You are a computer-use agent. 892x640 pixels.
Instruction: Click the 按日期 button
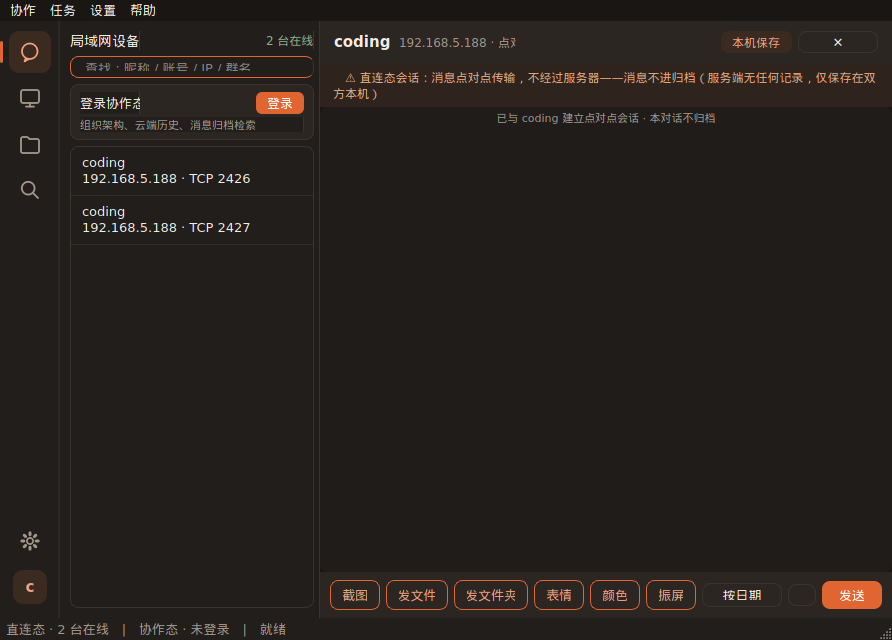(x=742, y=595)
